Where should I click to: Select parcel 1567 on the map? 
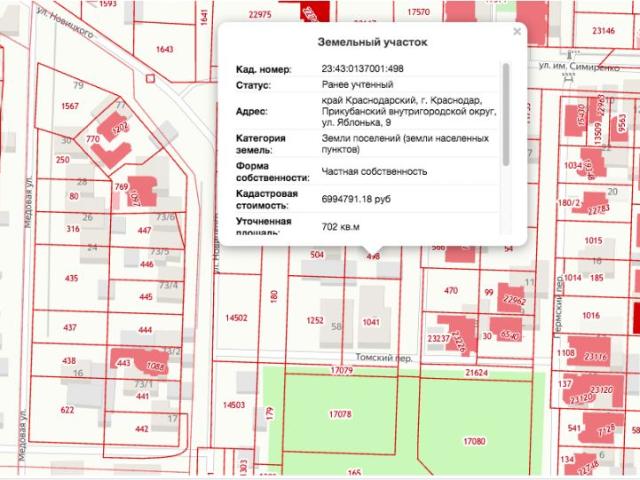pos(70,106)
